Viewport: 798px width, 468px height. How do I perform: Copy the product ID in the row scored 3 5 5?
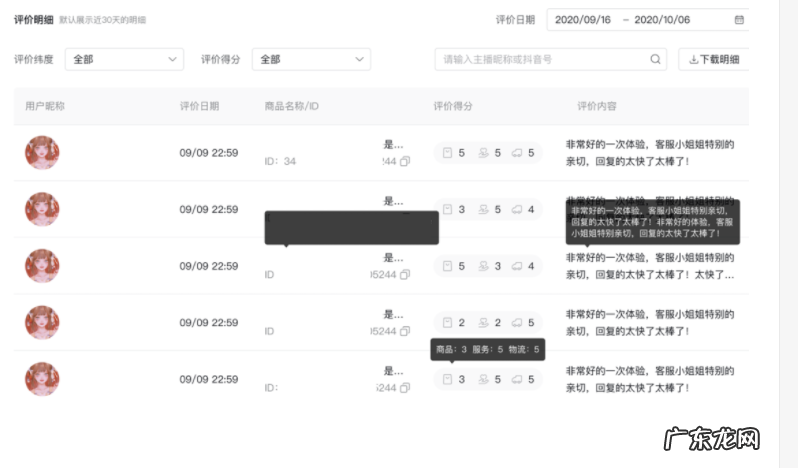405,388
